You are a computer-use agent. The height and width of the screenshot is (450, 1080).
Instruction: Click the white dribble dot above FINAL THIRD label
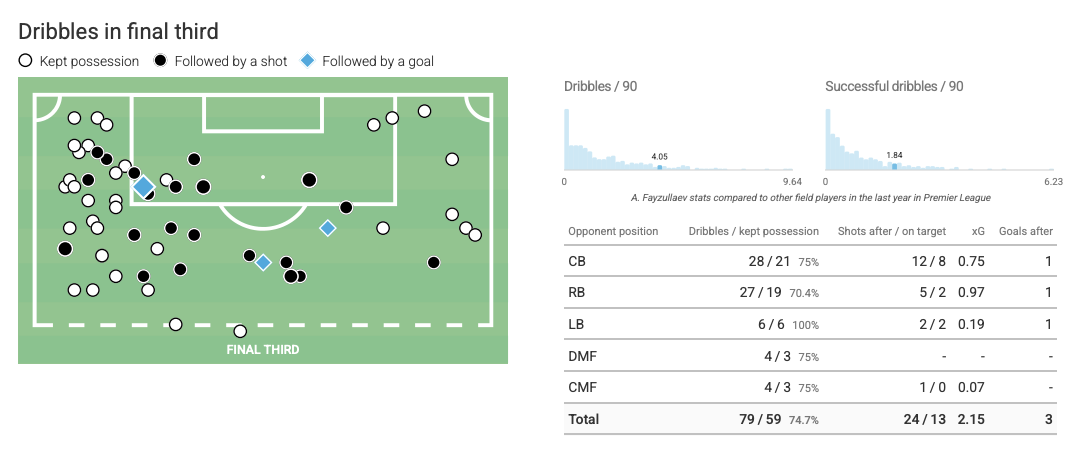[x=240, y=331]
